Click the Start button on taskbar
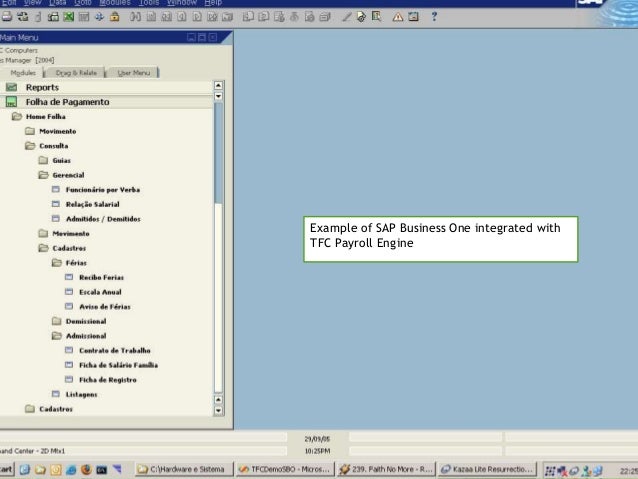 (x=7, y=469)
